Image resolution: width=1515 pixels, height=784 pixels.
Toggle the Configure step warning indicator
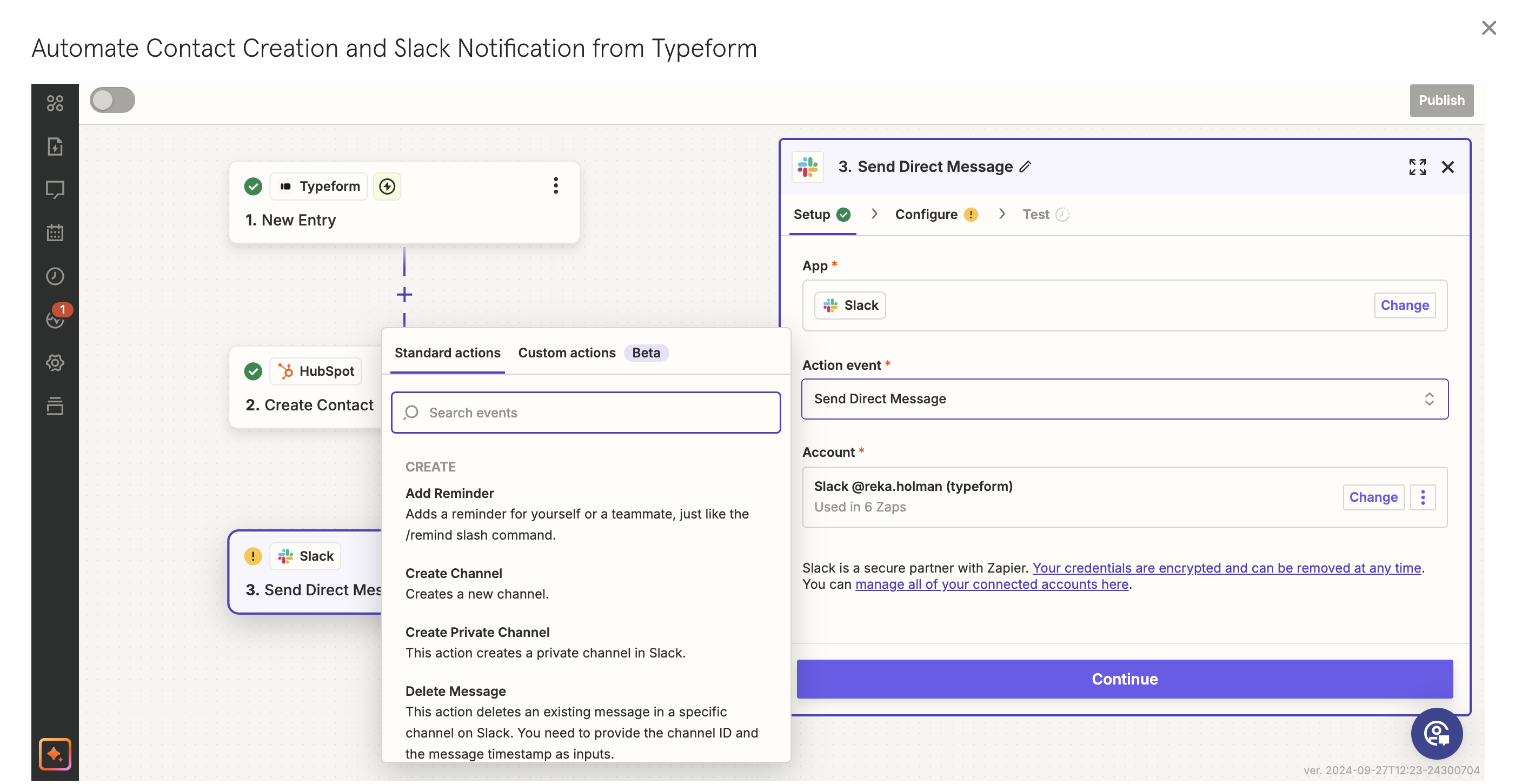coord(971,214)
